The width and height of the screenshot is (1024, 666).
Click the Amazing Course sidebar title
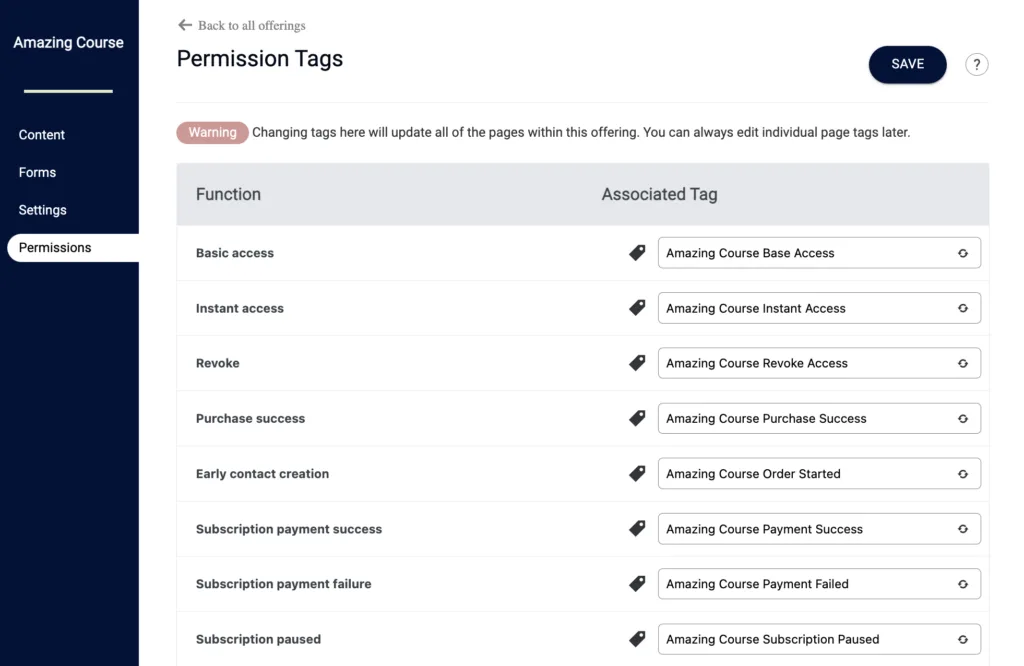pos(69,42)
